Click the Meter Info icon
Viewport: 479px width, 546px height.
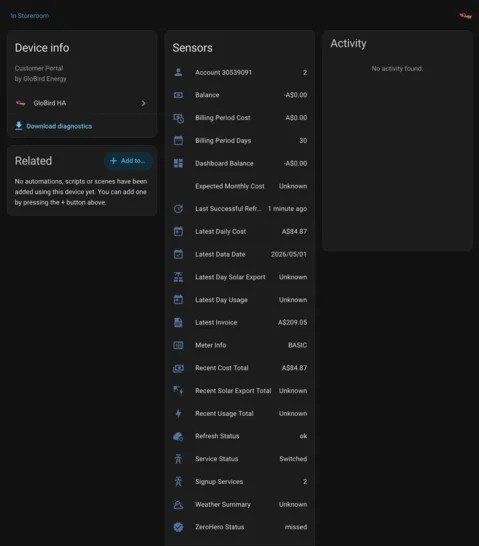pos(178,345)
